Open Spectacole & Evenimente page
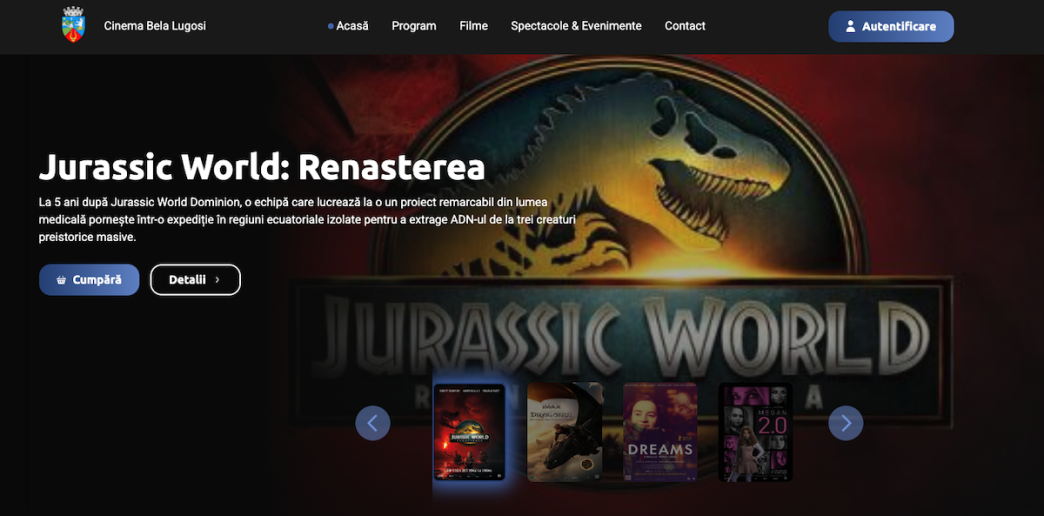The image size is (1044, 516). point(576,26)
